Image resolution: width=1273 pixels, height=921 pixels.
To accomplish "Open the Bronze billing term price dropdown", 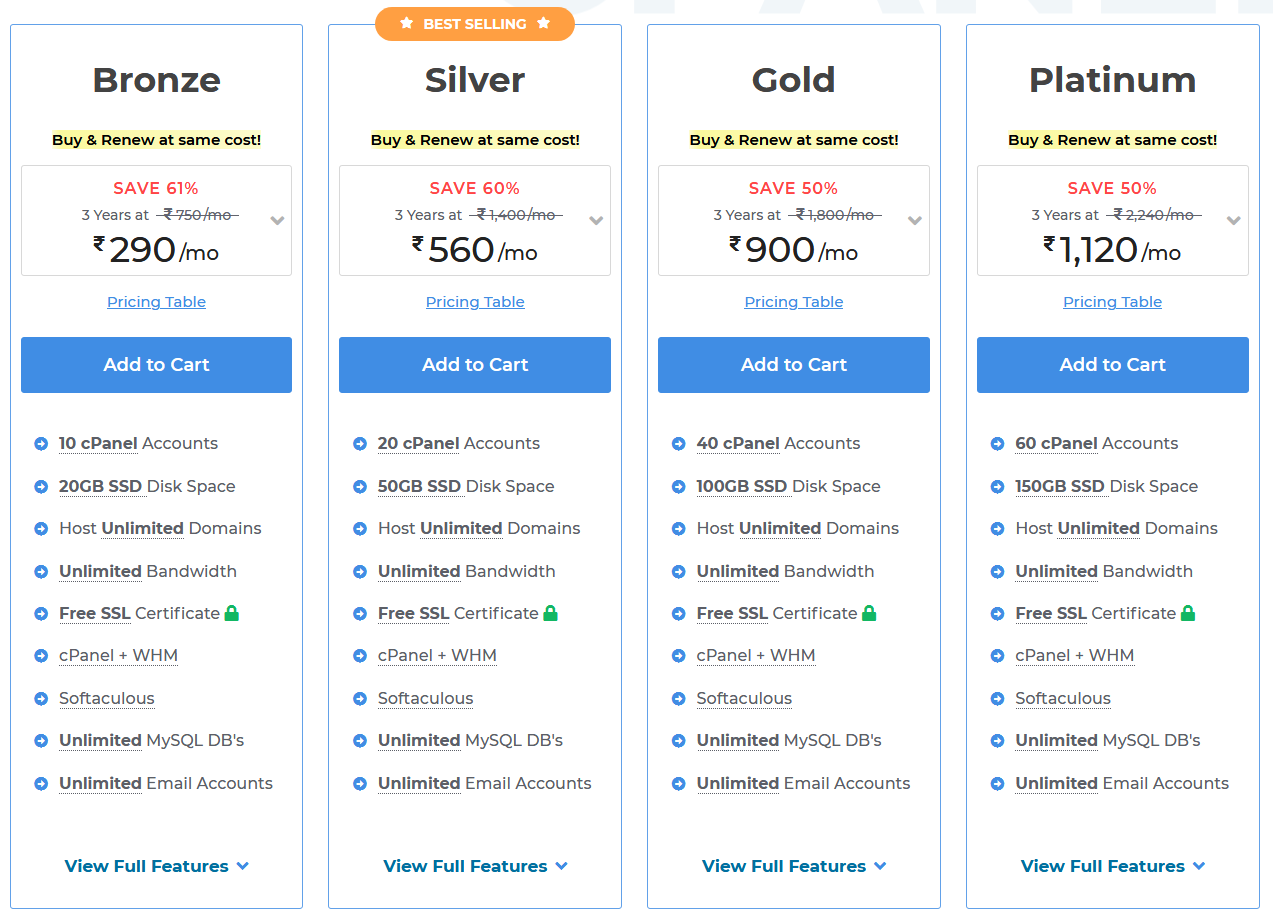I will point(156,220).
